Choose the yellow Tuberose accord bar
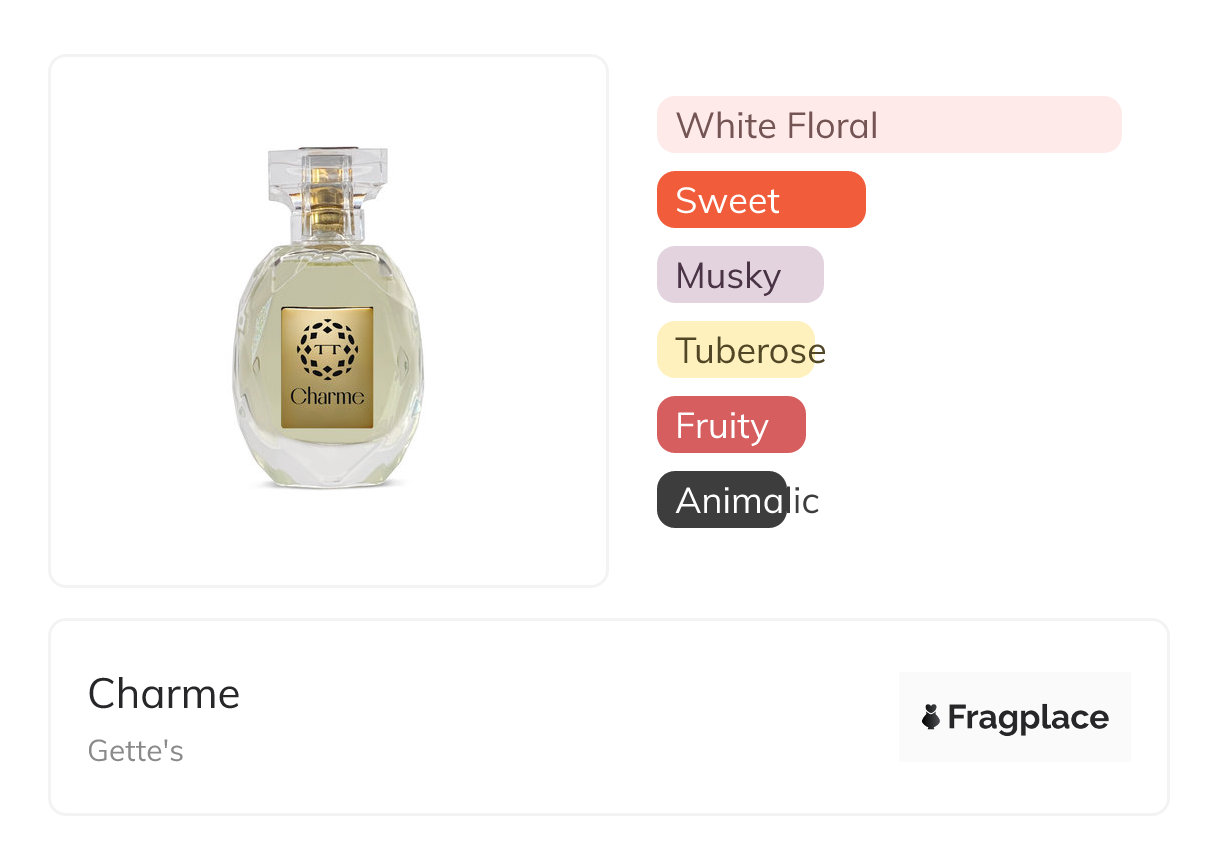This screenshot has width=1218, height=864. 735,350
